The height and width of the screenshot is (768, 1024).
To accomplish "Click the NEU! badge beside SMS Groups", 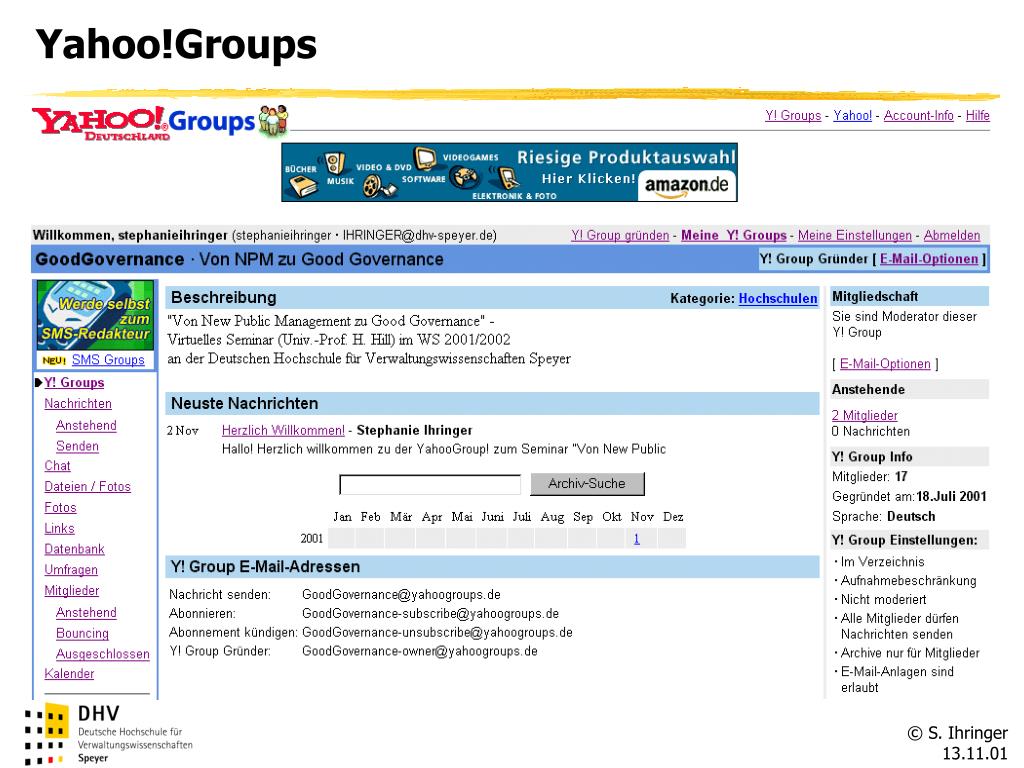I will pos(54,360).
